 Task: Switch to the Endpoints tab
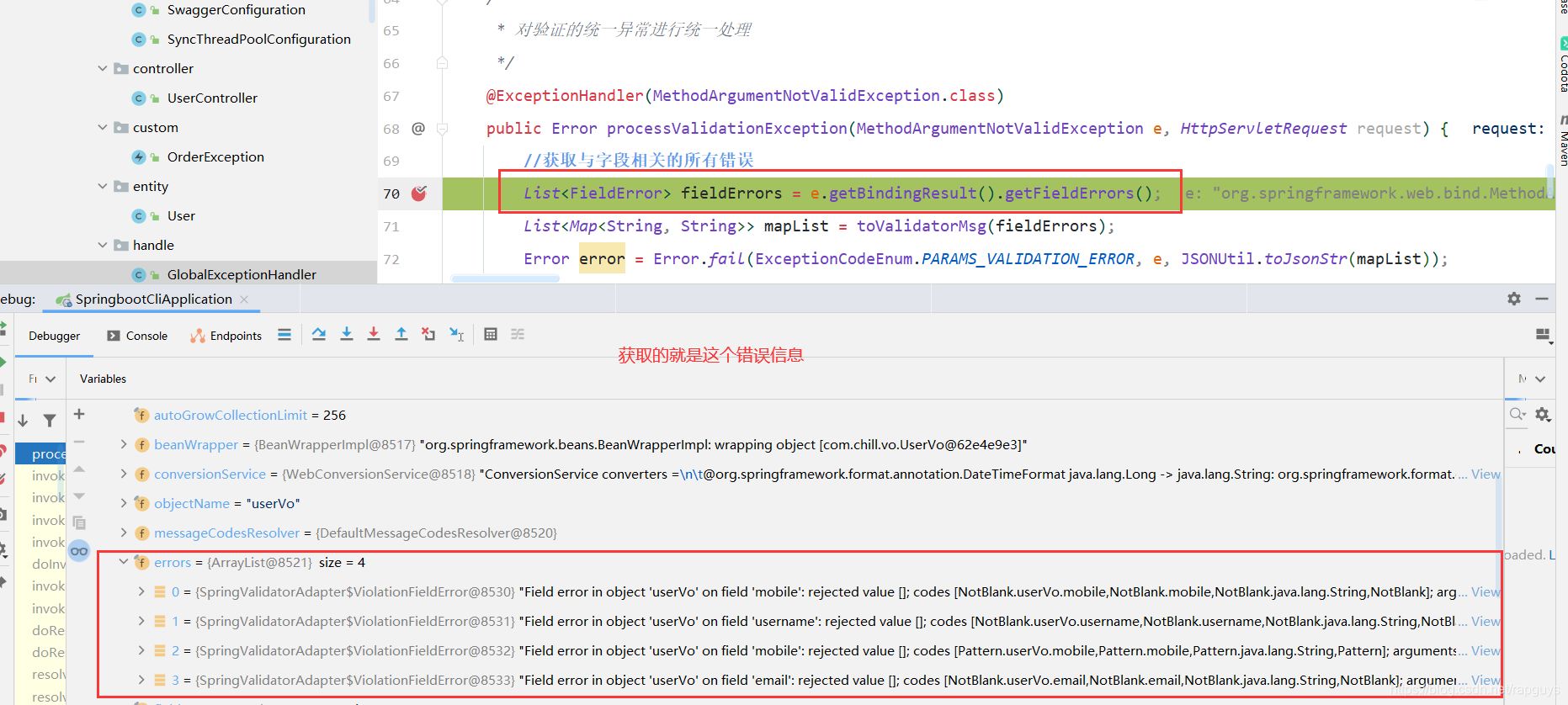click(226, 336)
